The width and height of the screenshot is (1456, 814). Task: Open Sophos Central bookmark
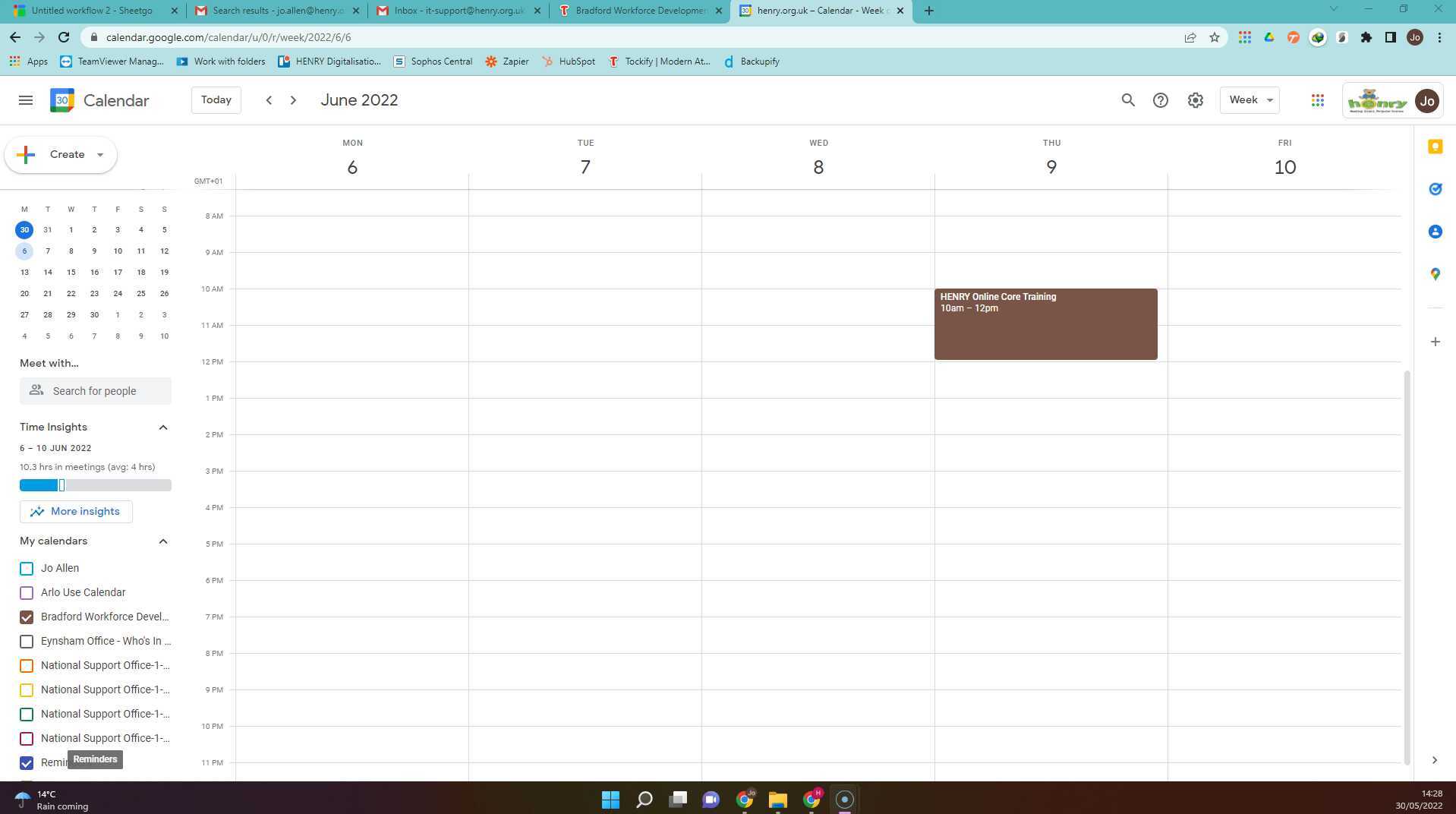(x=433, y=62)
